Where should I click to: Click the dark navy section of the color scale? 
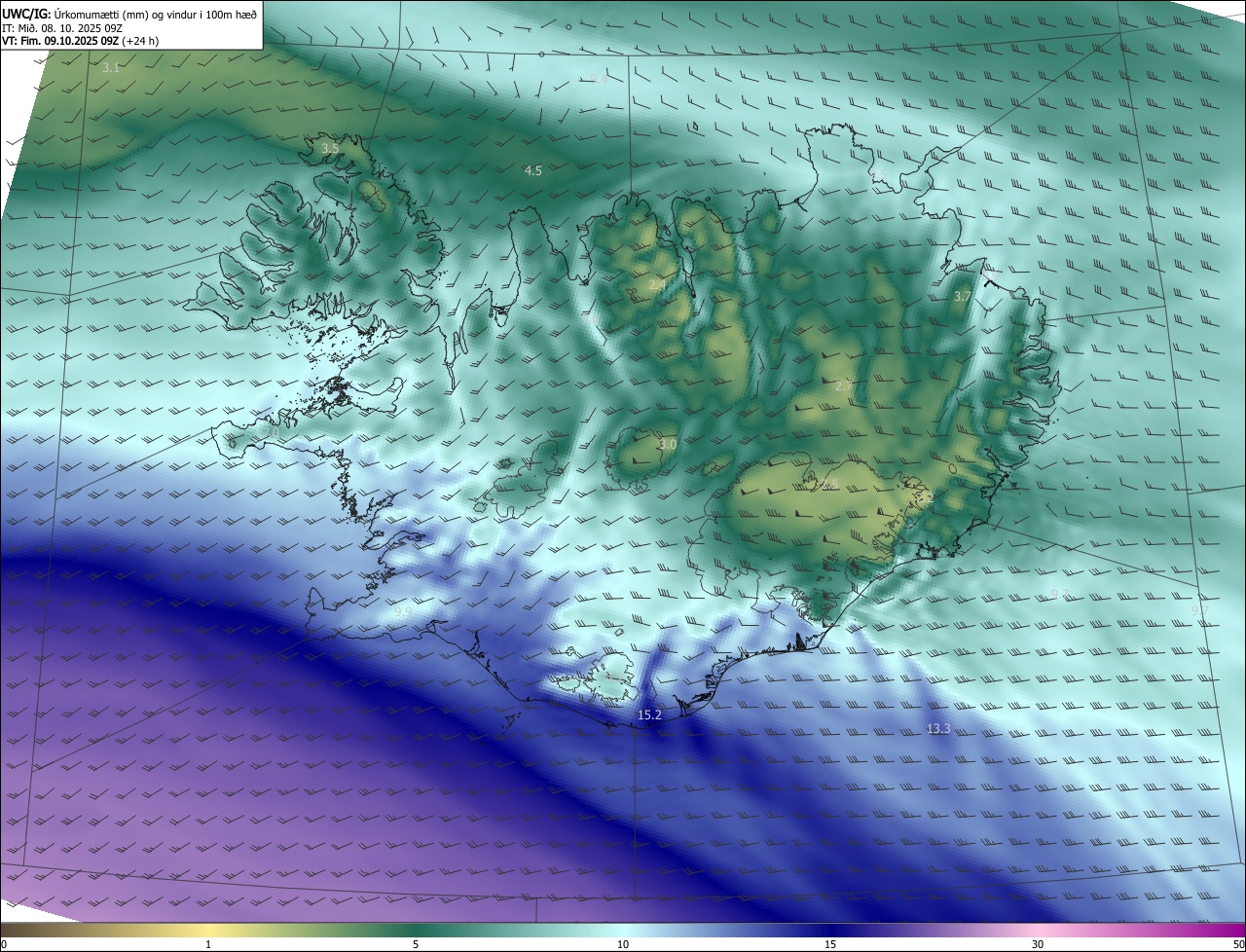[x=830, y=930]
